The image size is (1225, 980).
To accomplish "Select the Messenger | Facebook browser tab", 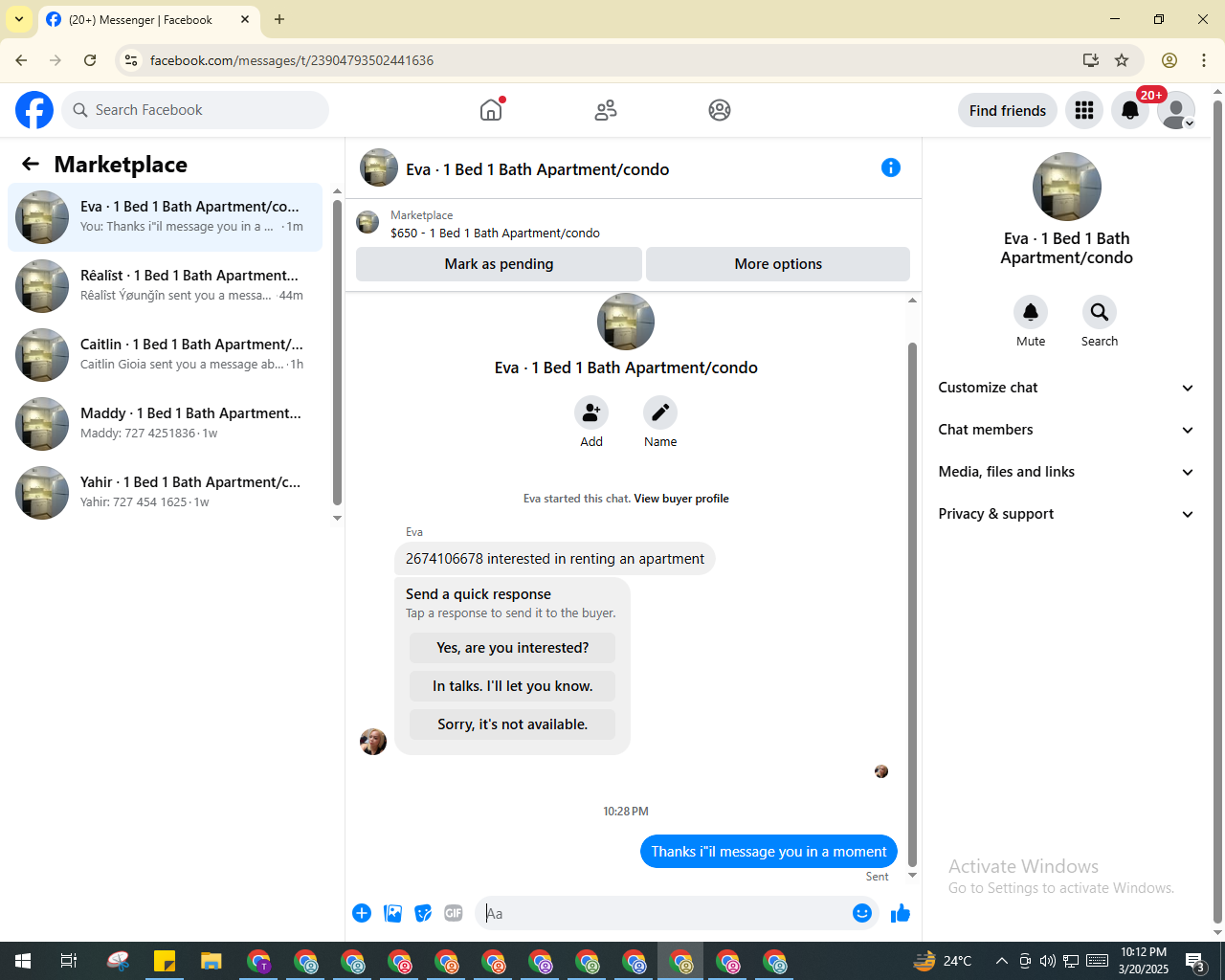I will point(148,19).
